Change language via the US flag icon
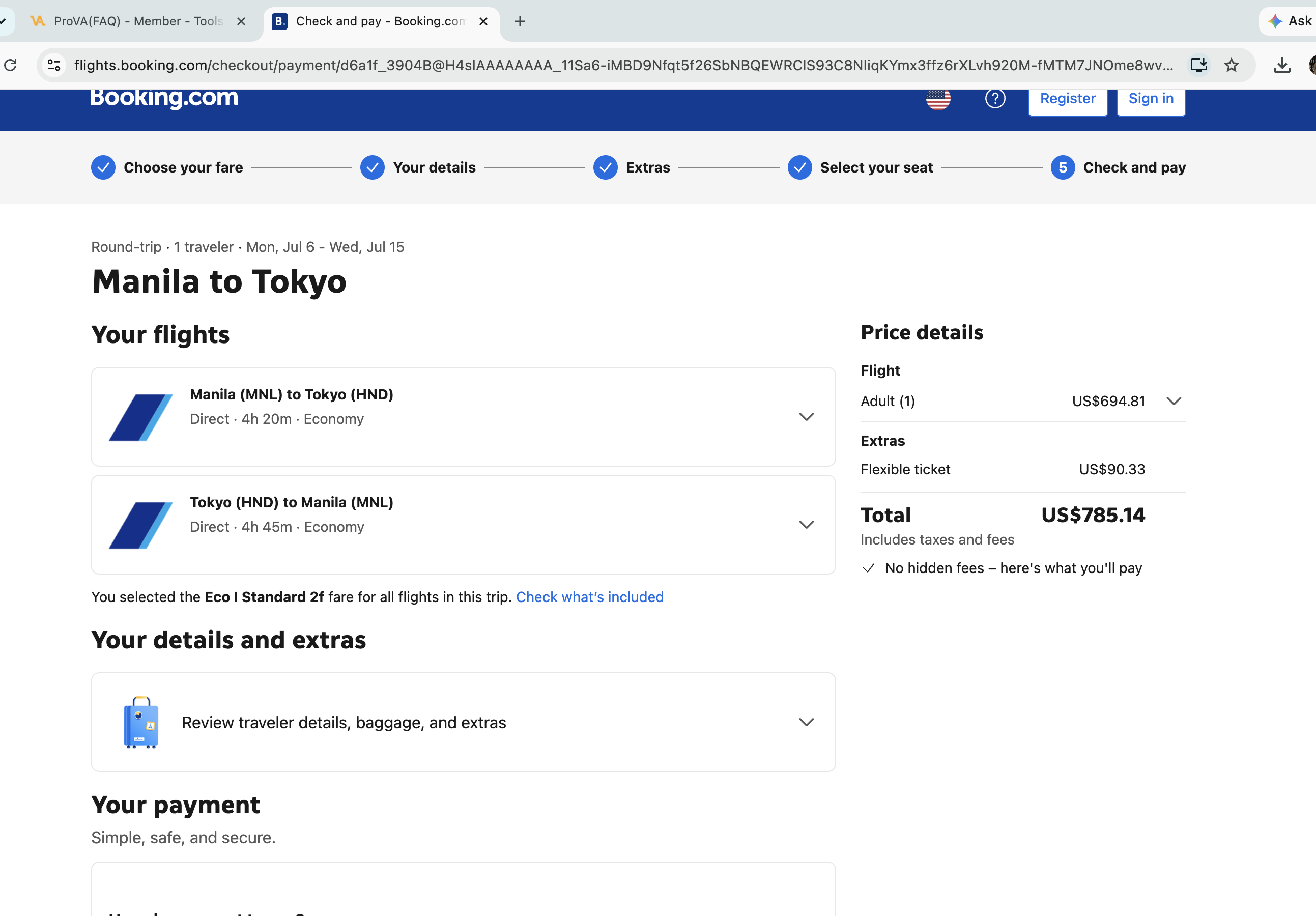 [938, 99]
